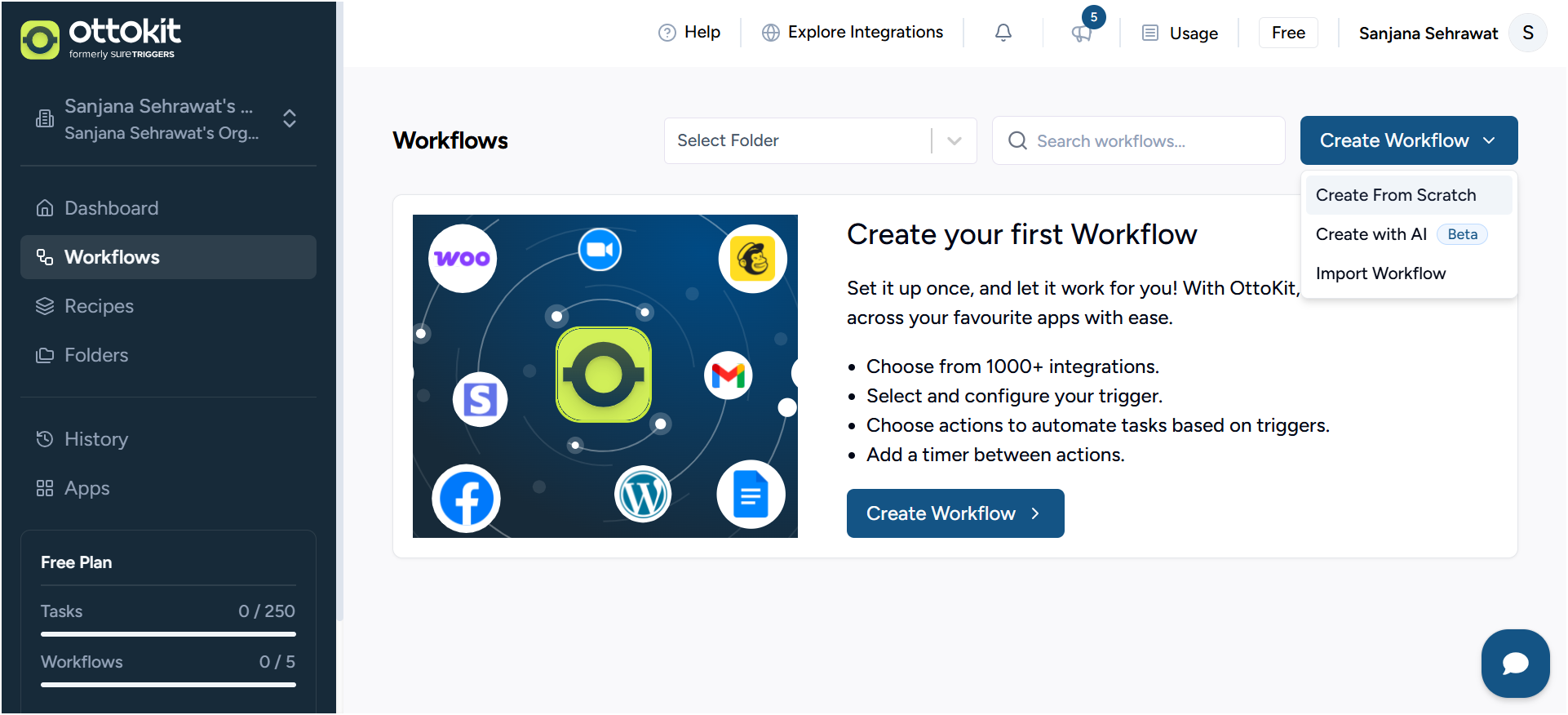The width and height of the screenshot is (1568, 715).
Task: Click 'Add a timer between actions.' text
Action: (x=995, y=455)
